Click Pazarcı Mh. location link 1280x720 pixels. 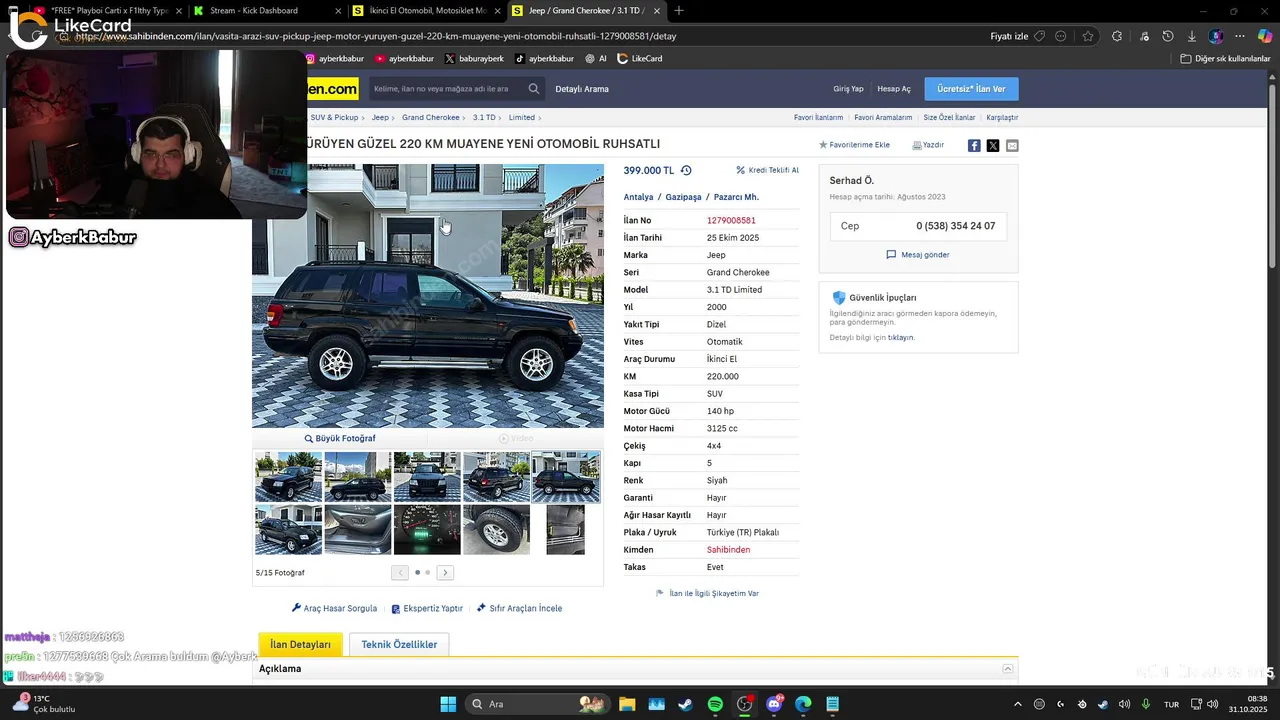pyautogui.click(x=736, y=197)
